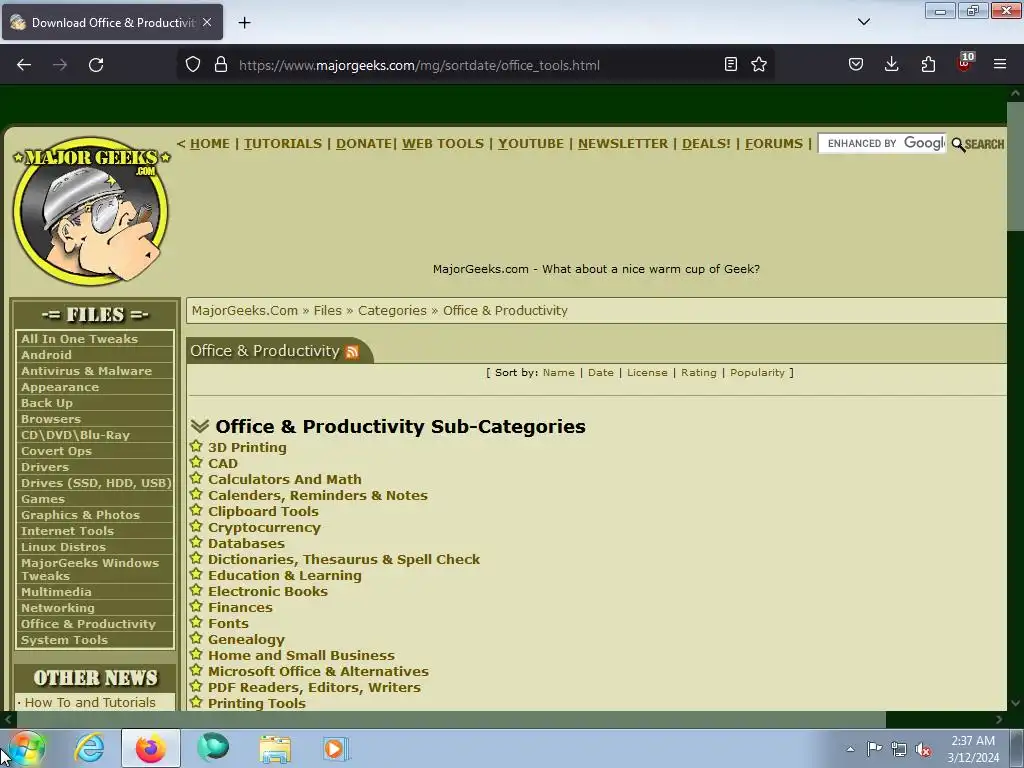The width and height of the screenshot is (1024, 768).
Task: Sort the list by License
Action: tap(647, 372)
